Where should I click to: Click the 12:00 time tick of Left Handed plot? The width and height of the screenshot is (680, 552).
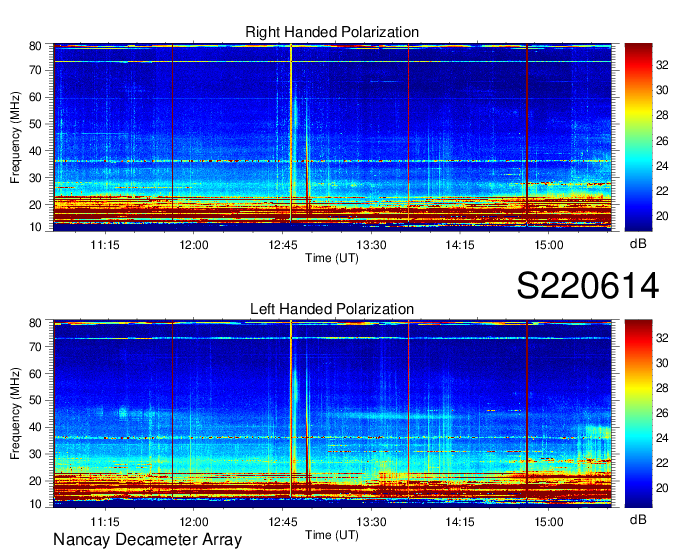(194, 521)
